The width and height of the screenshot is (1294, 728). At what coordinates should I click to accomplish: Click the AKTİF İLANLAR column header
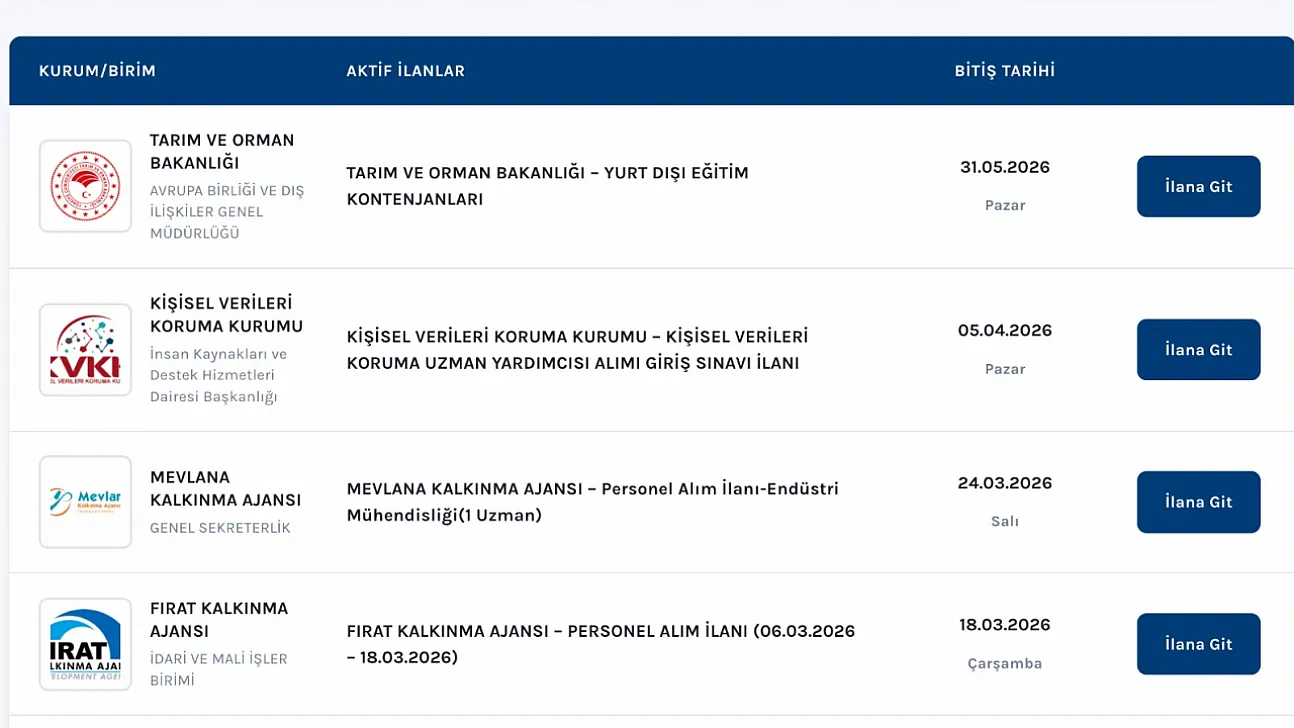(405, 70)
